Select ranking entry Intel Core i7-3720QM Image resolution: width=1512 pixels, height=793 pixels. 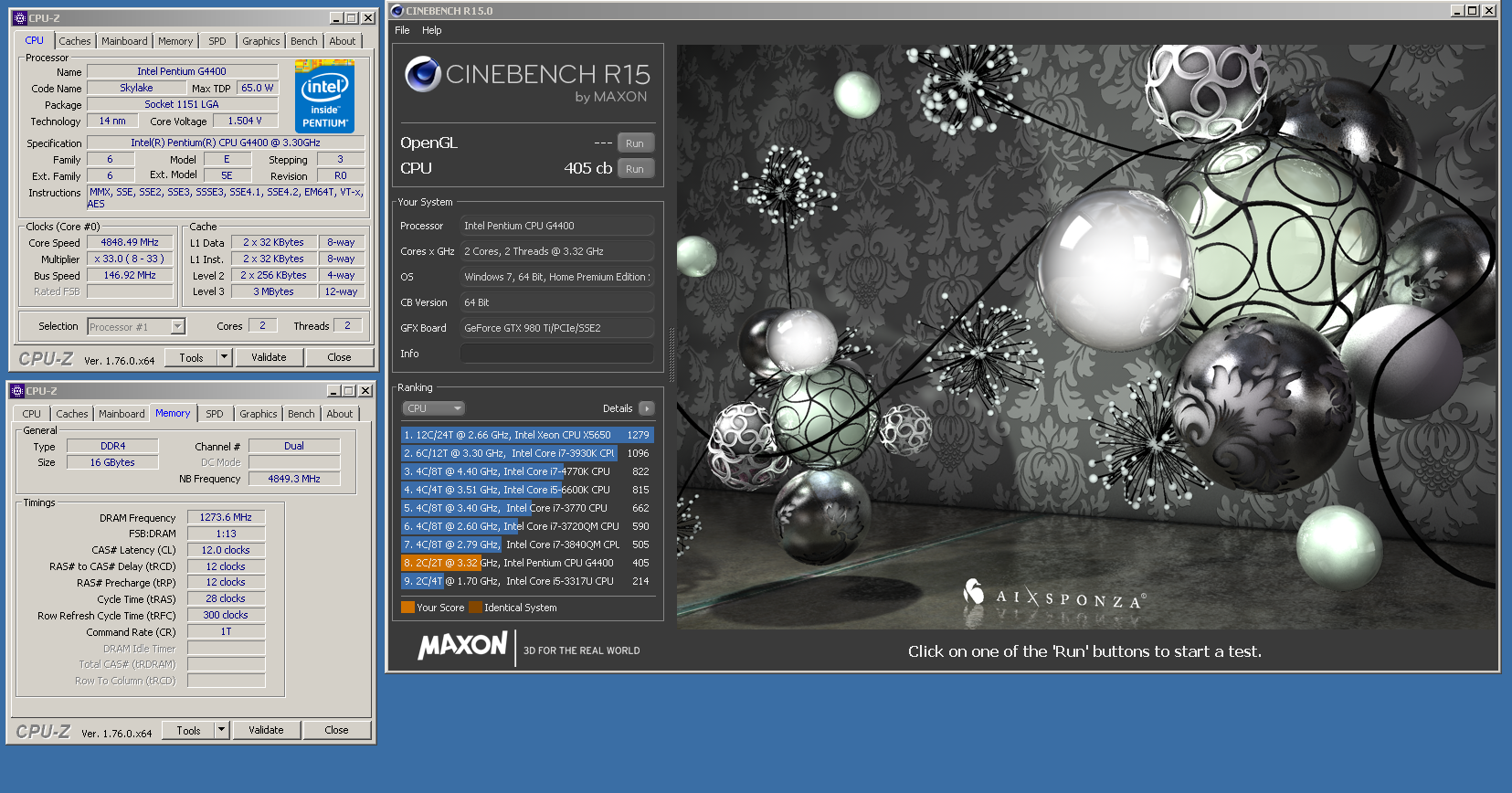point(527,526)
